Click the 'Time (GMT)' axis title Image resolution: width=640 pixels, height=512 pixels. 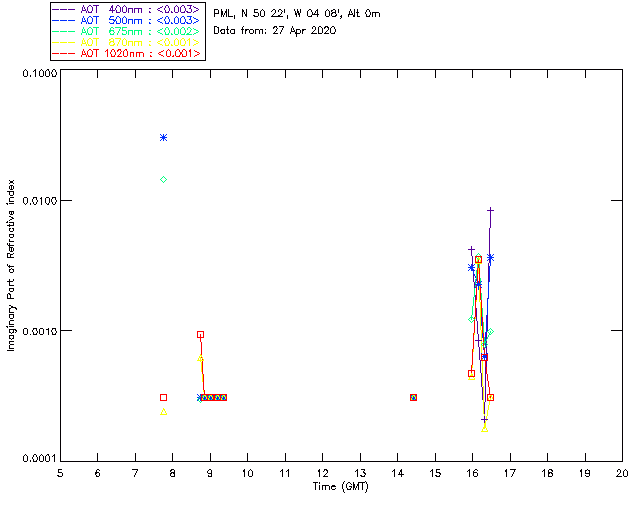(340, 487)
